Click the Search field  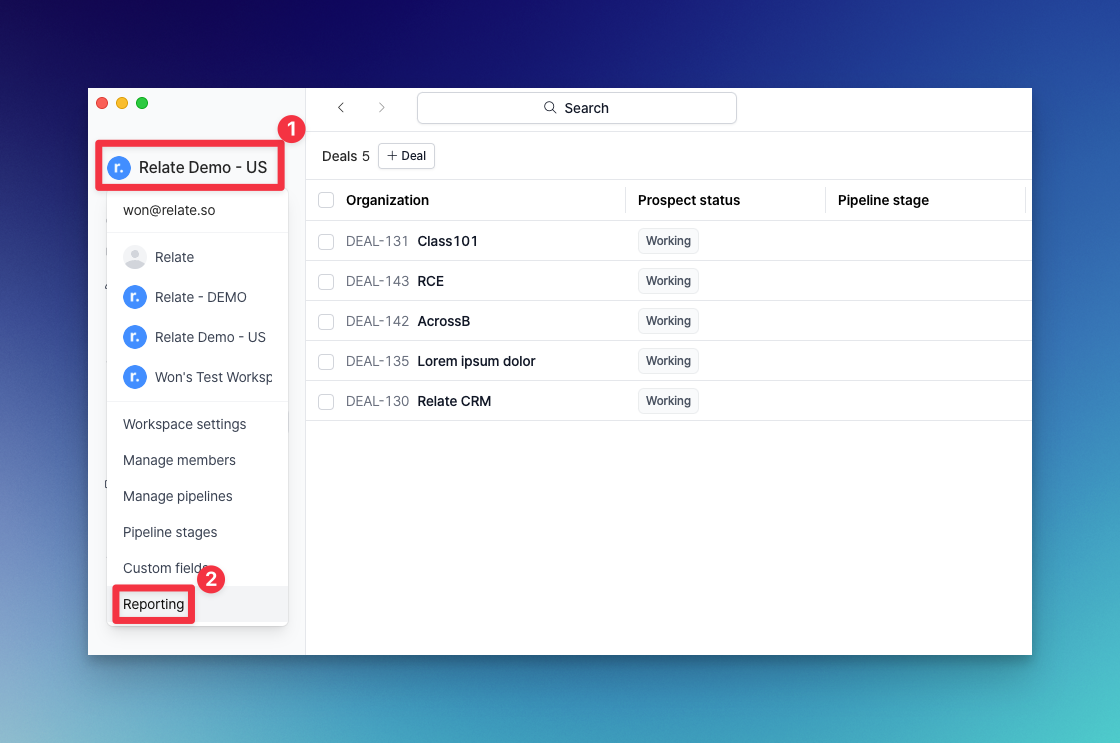[x=576, y=108]
